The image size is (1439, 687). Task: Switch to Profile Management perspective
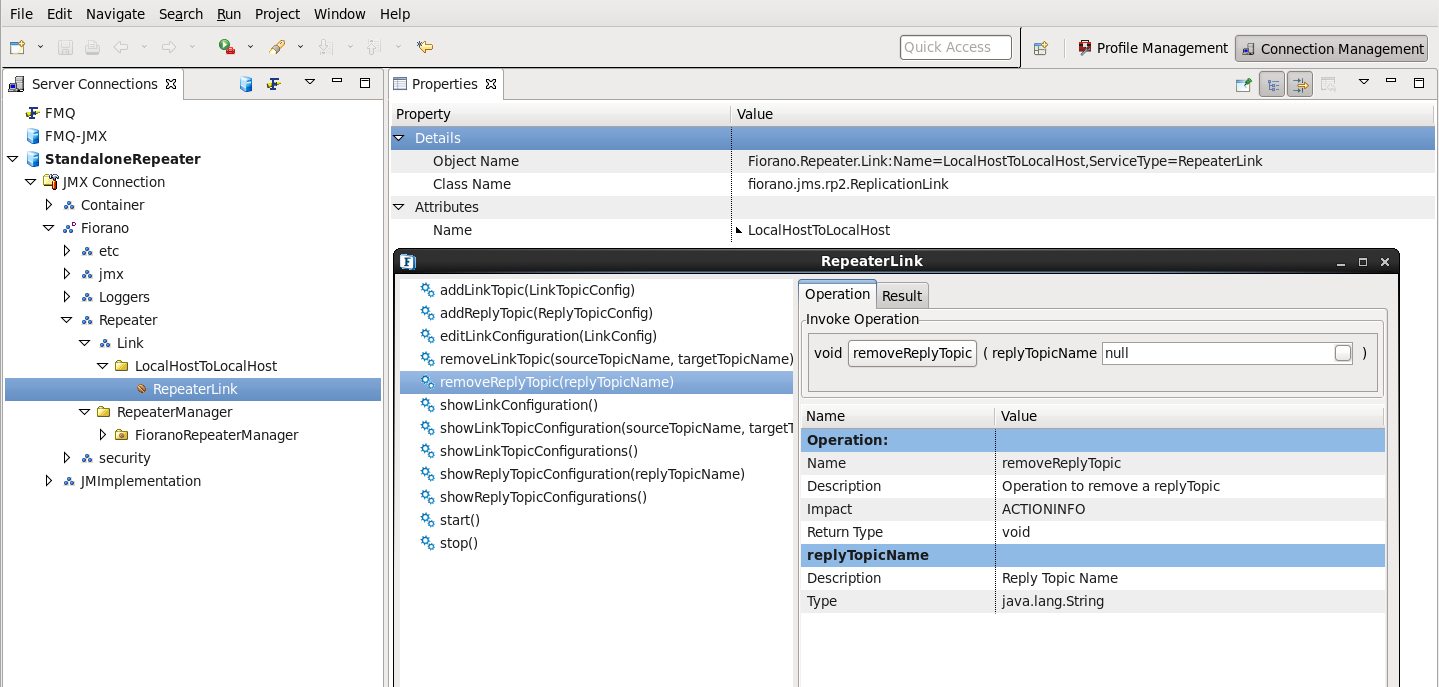pos(1152,48)
